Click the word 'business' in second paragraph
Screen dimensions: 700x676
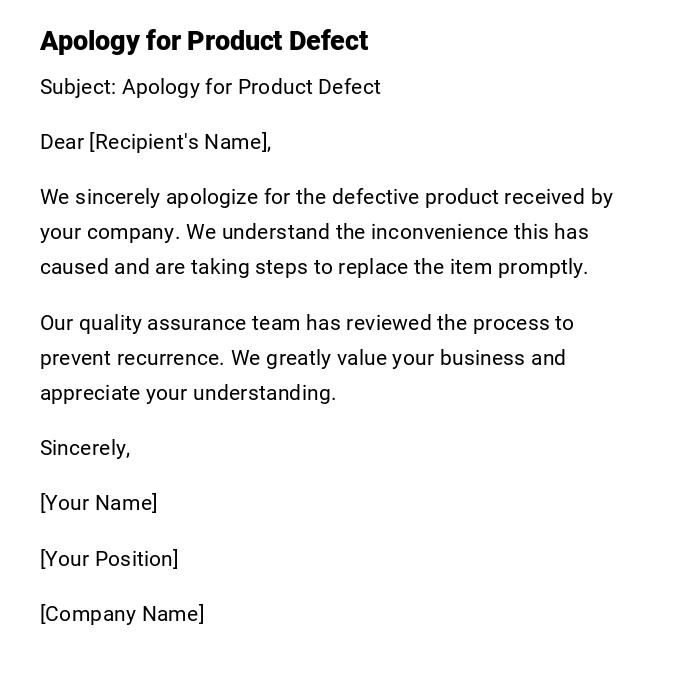coord(482,358)
